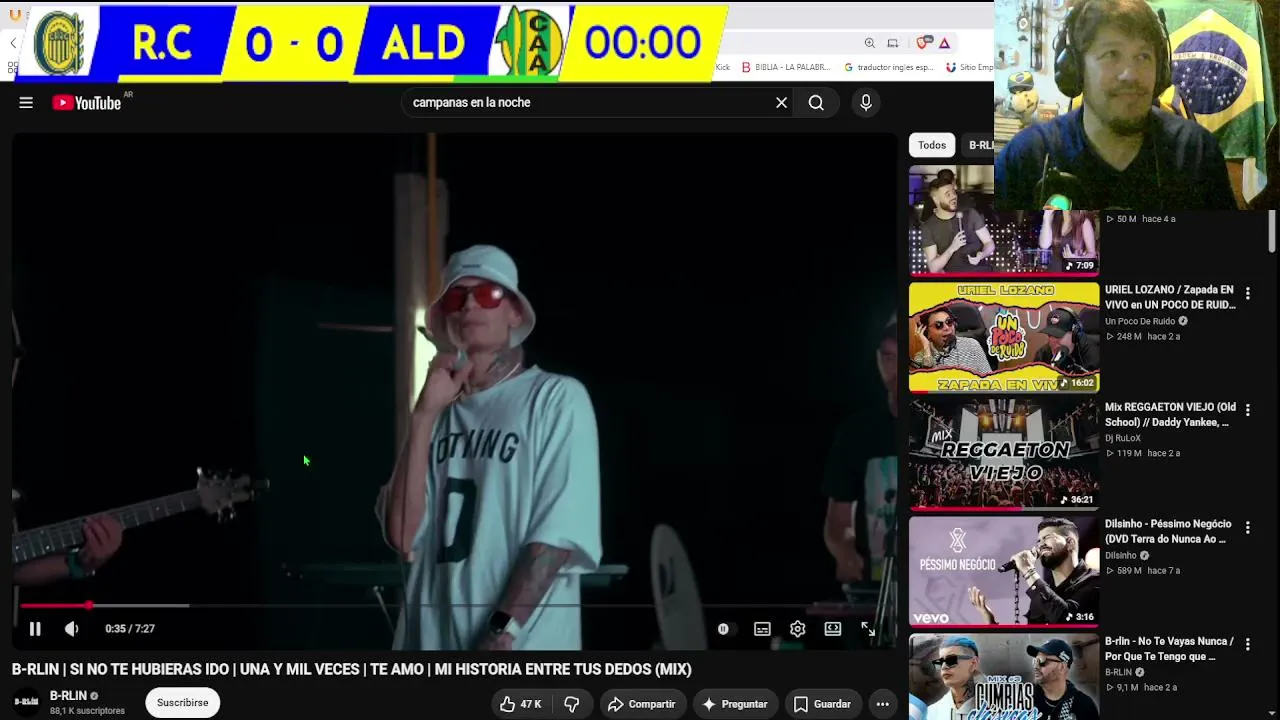Viewport: 1280px width, 720px height.
Task: Subscribe with the Suscribirse button
Action: pyautogui.click(x=182, y=703)
